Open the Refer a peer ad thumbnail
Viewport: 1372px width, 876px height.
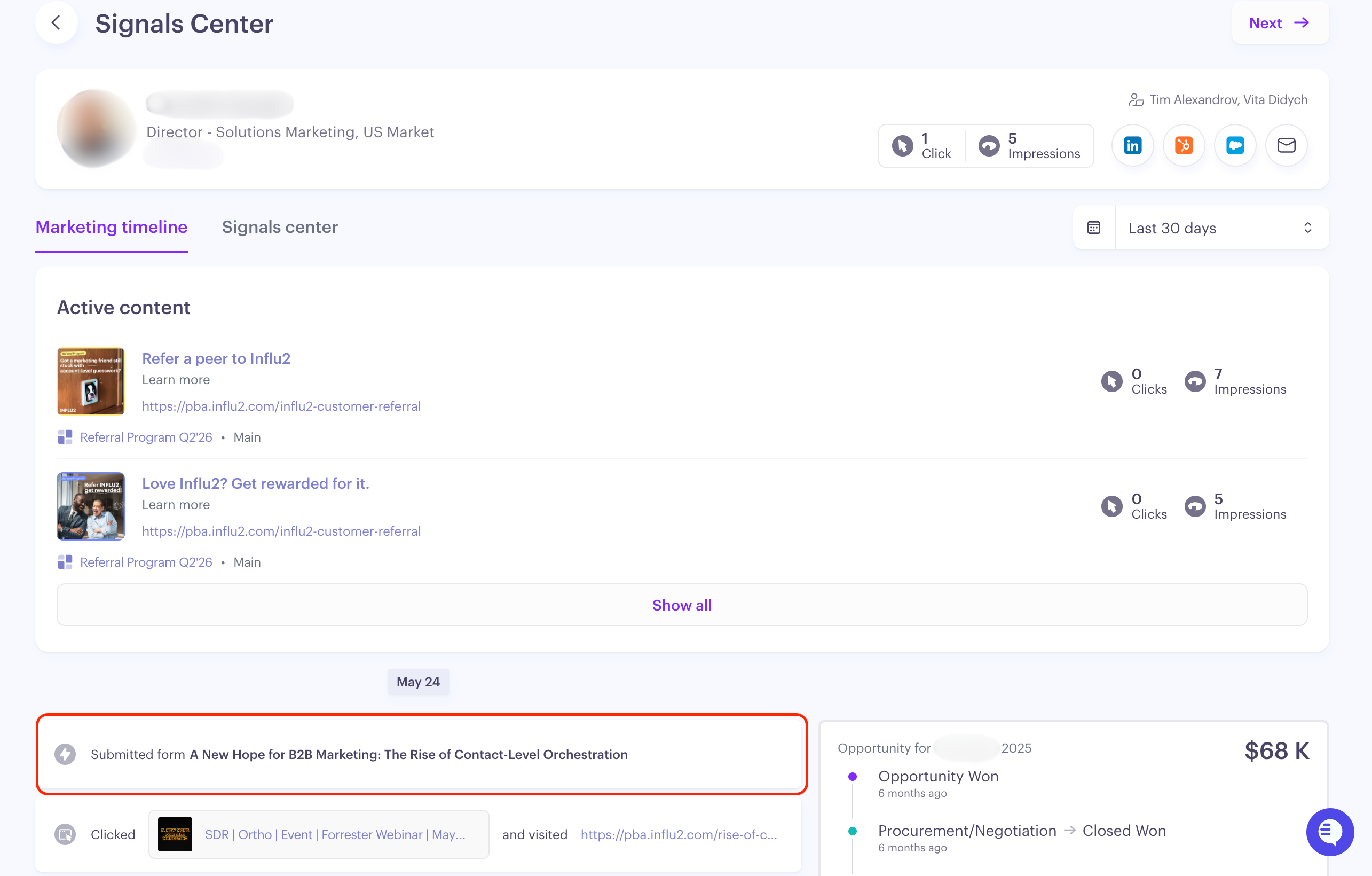point(91,381)
